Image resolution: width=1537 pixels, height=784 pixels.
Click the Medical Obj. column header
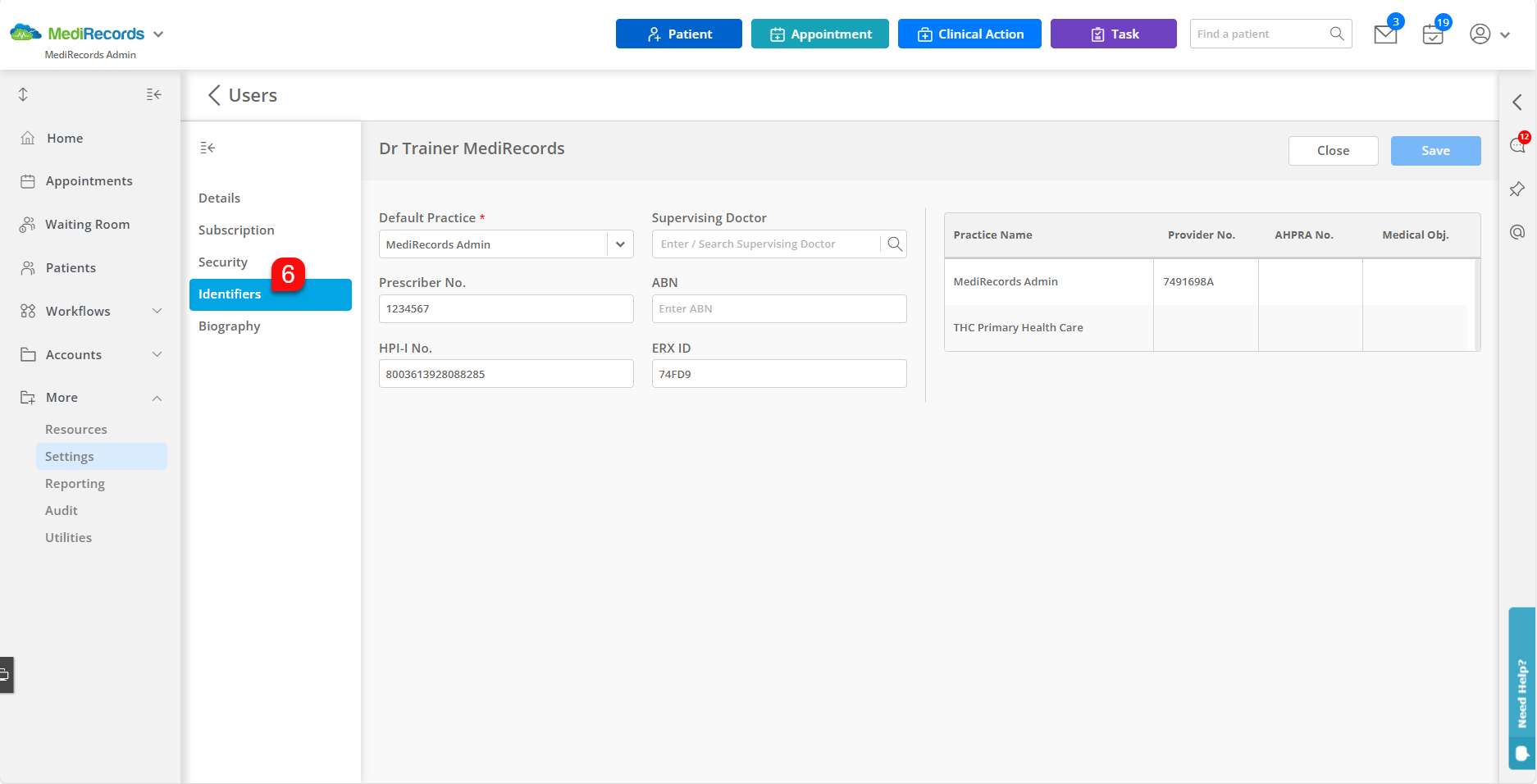pos(1415,235)
